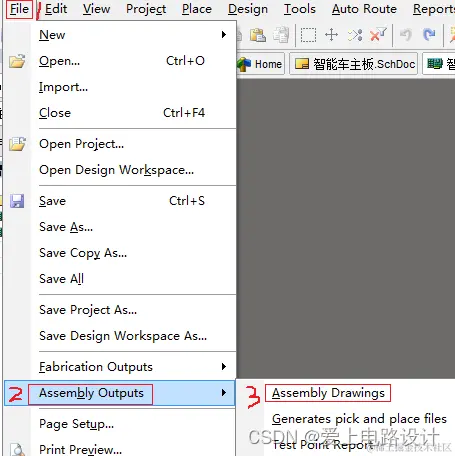The height and width of the screenshot is (456, 455).
Task: Open the Project menu
Action: tap(146, 9)
